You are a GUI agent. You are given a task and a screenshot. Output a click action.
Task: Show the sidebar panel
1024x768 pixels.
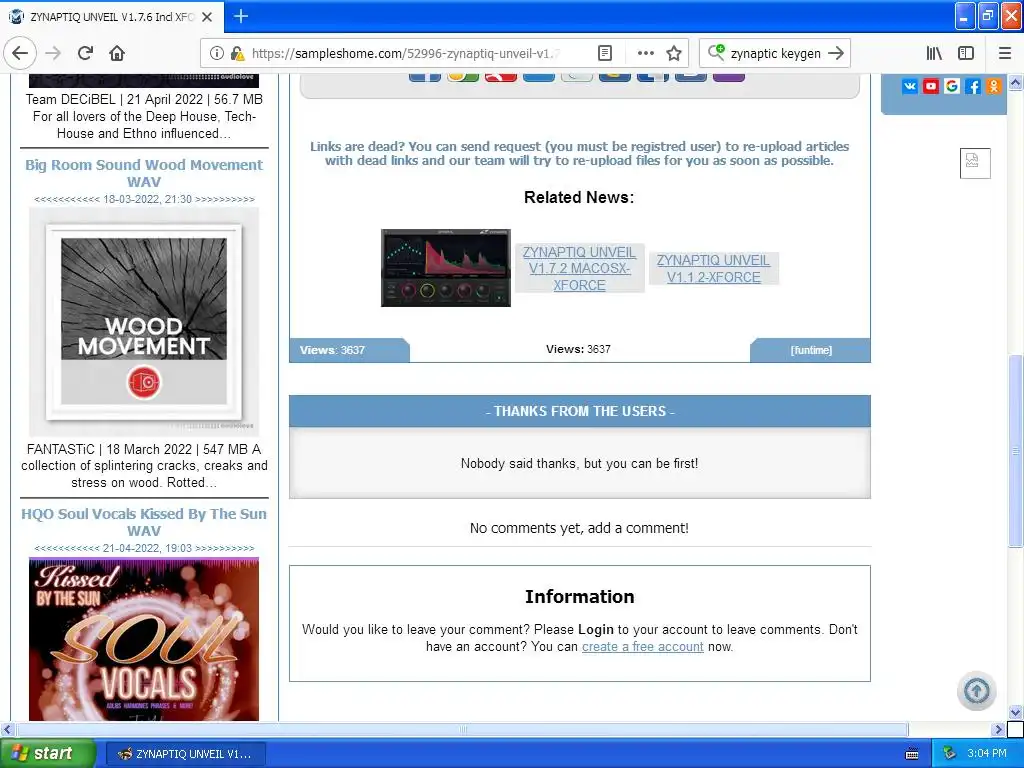click(x=966, y=53)
